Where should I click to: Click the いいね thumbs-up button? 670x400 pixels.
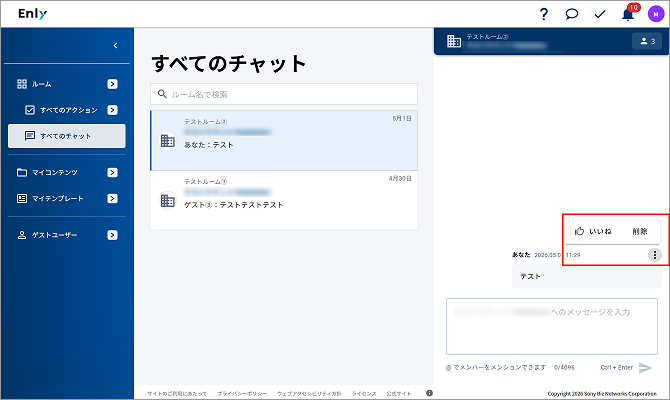(593, 231)
